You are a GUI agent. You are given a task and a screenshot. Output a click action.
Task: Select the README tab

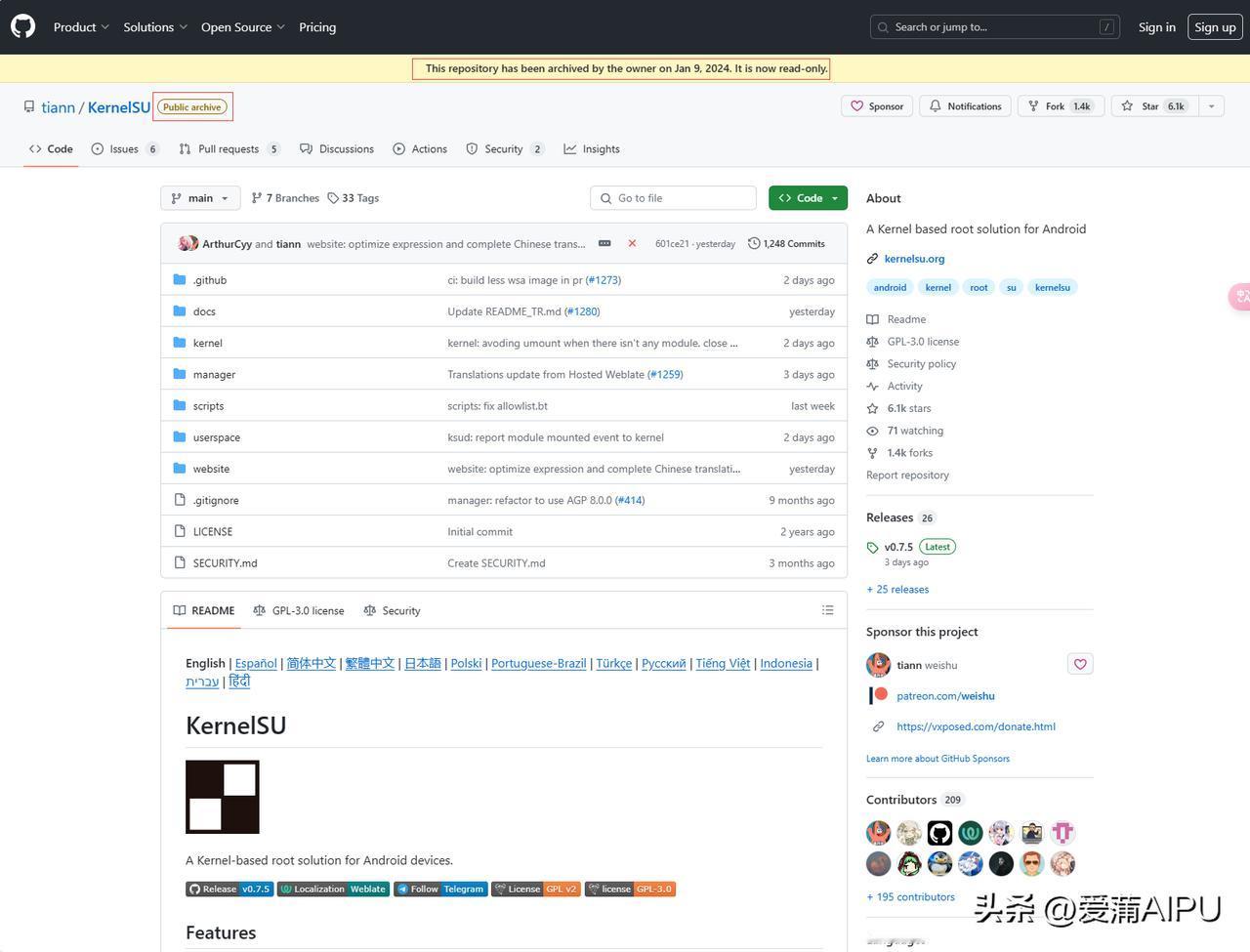204,611
